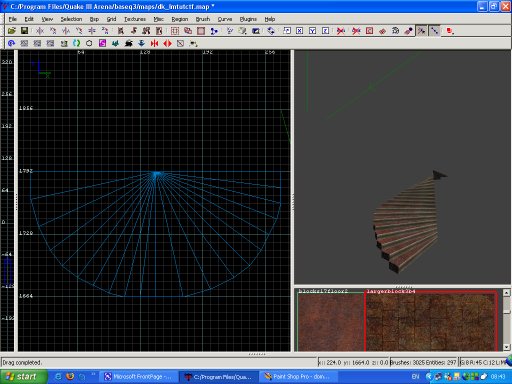Click the blue downward arrow patch icon
Image resolution: width=512 pixels, height=384 pixels.
(141, 43)
